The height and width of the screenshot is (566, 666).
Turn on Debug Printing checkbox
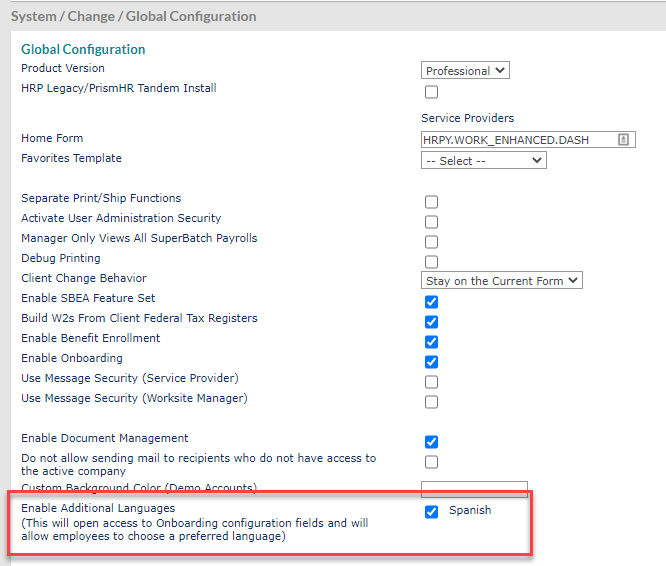click(x=431, y=262)
